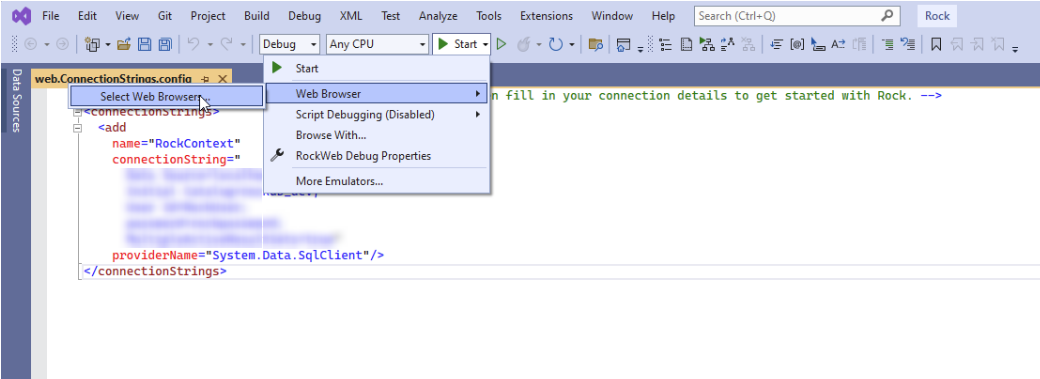Viewport: 1040px width, 379px height.
Task: Click the bracketed @ symbol icon
Action: (797, 44)
